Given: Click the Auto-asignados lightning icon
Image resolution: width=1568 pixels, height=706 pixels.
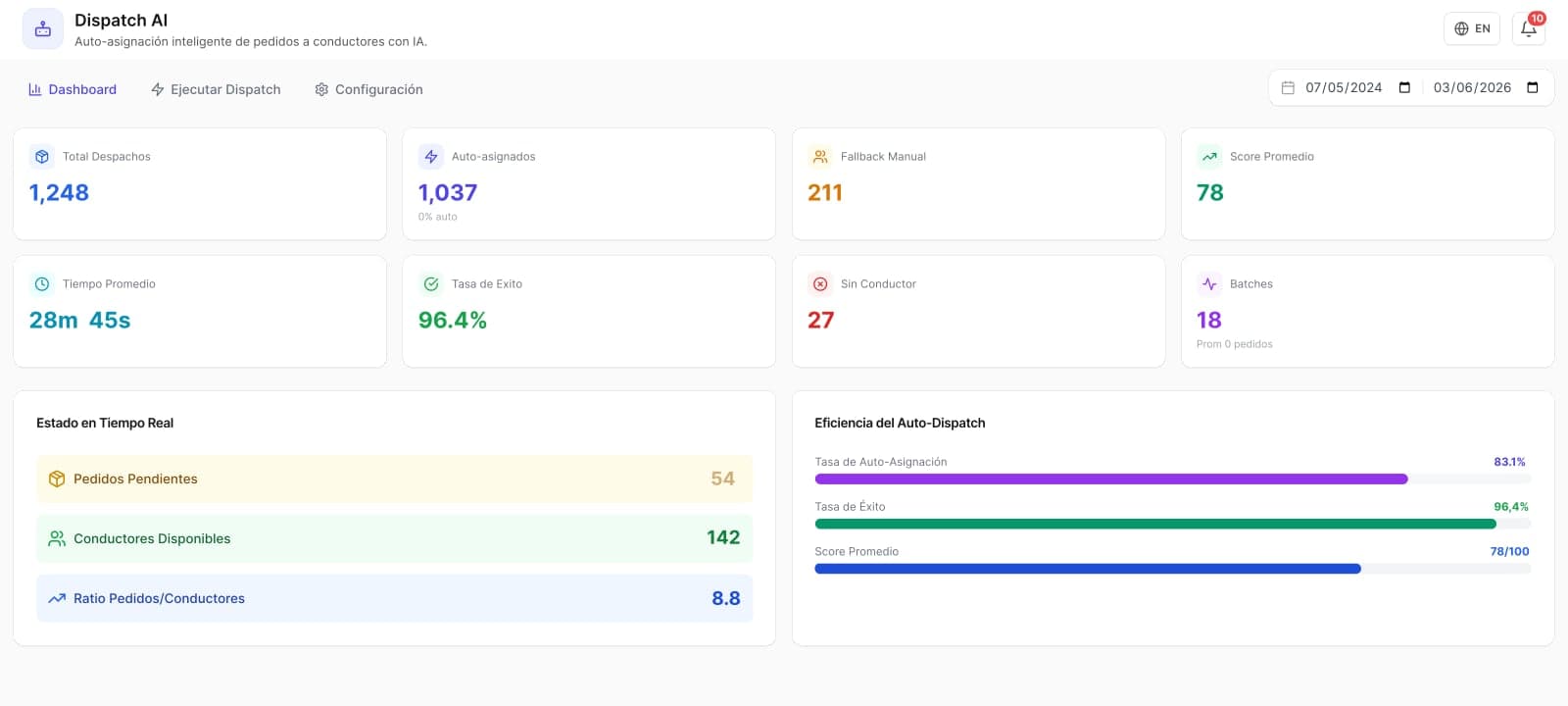Looking at the screenshot, I should point(431,156).
